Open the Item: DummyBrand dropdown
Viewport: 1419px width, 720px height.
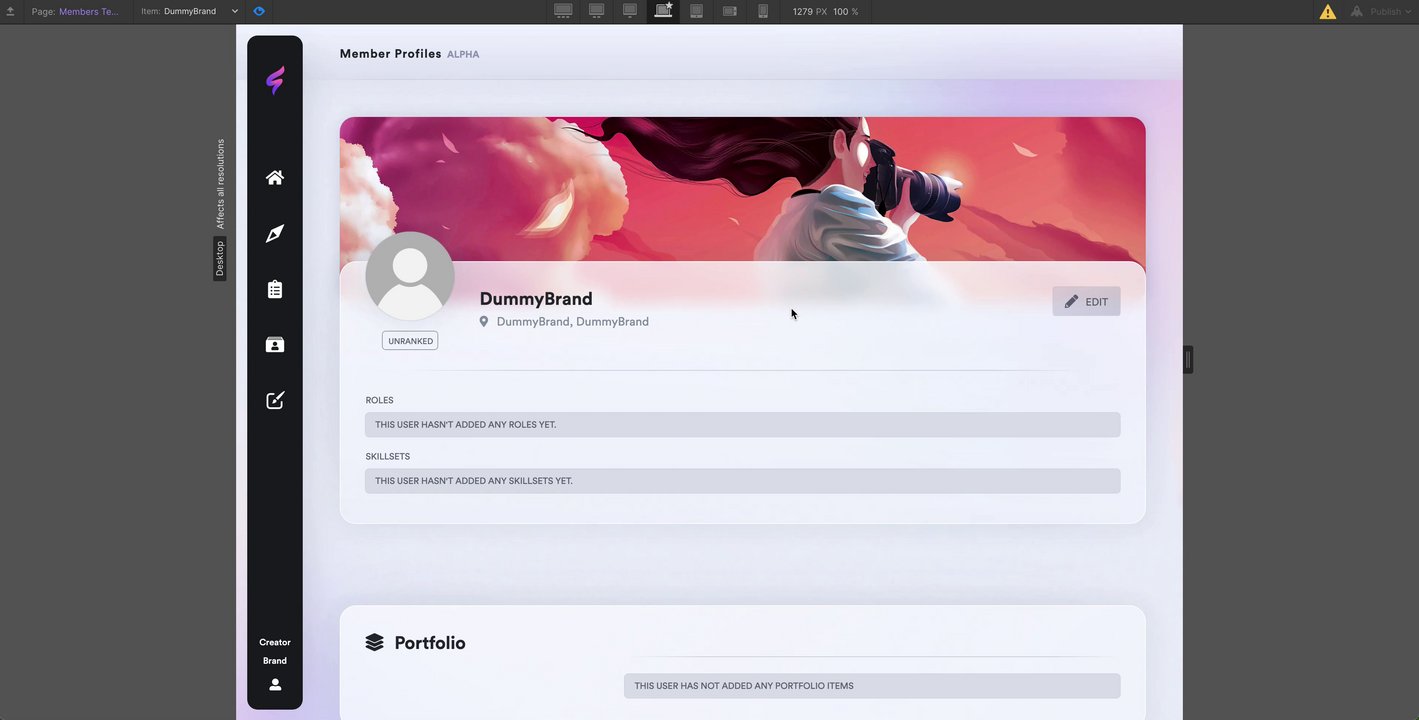pos(189,11)
